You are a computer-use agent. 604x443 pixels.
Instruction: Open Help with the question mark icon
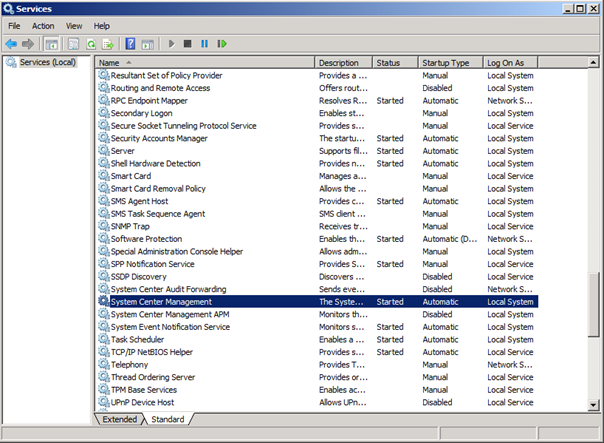(x=130, y=44)
